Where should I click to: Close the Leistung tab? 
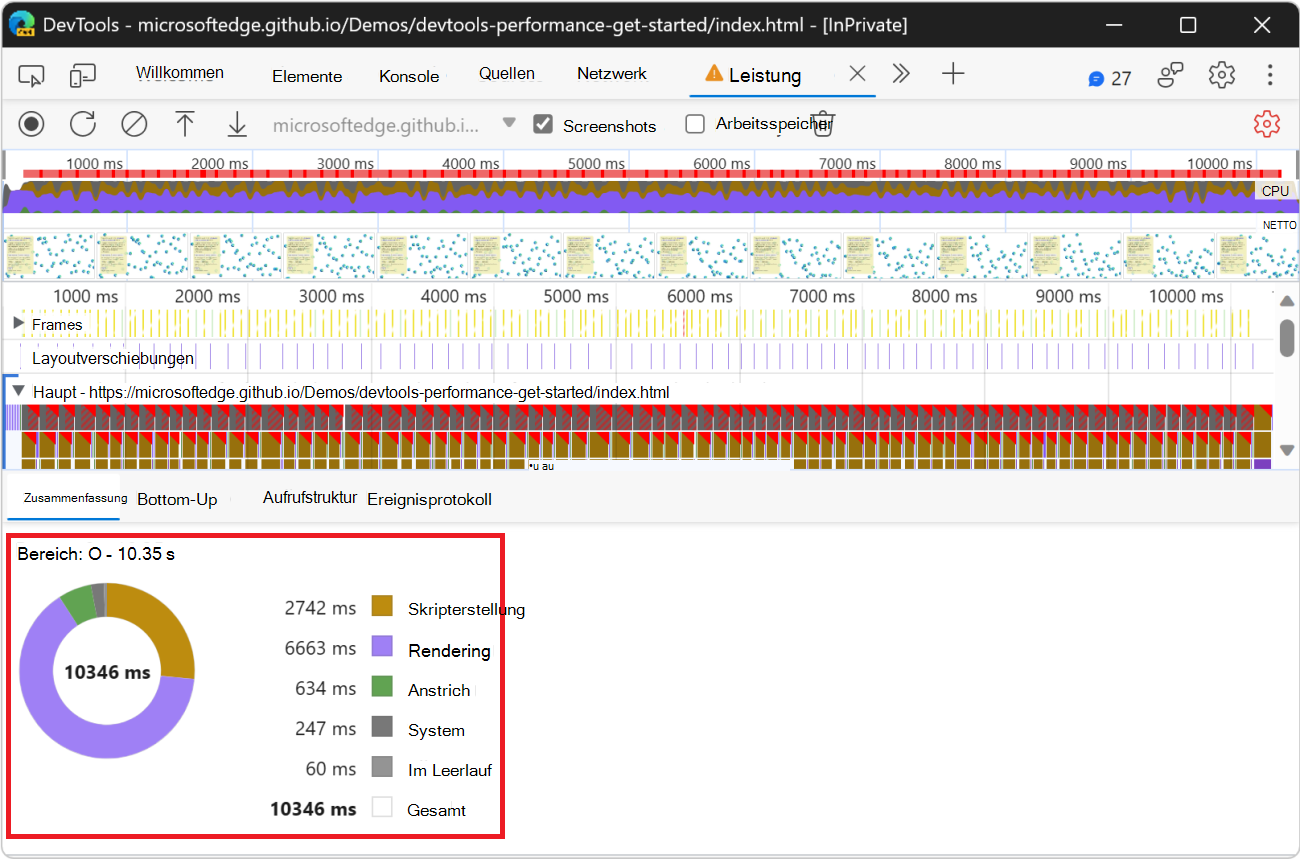click(857, 74)
